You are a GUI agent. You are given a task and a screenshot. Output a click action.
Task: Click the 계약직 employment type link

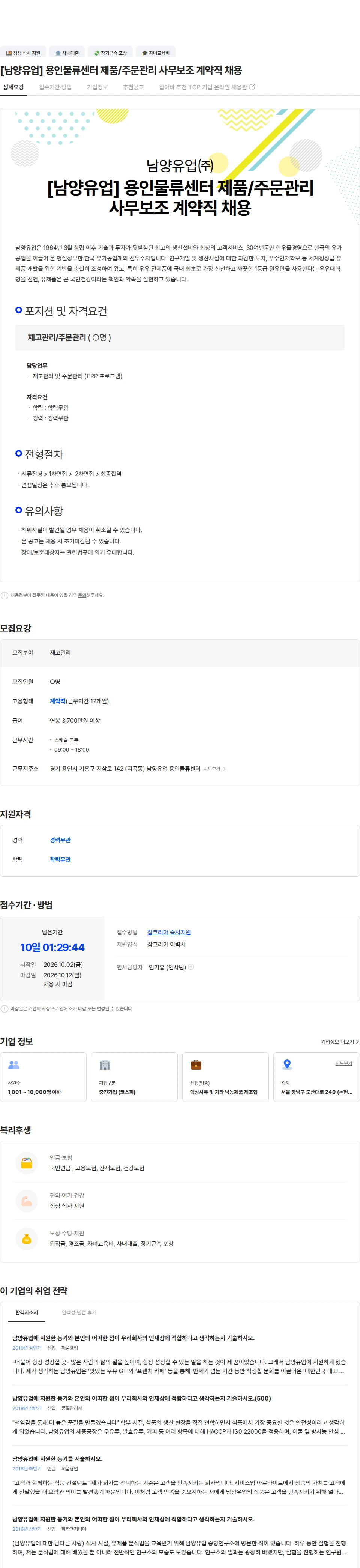click(58, 701)
